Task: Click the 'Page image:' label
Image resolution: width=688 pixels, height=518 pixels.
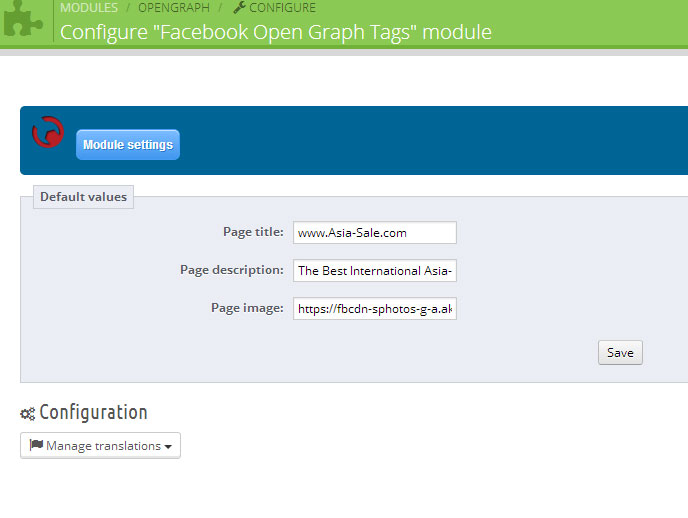Action: coord(247,308)
